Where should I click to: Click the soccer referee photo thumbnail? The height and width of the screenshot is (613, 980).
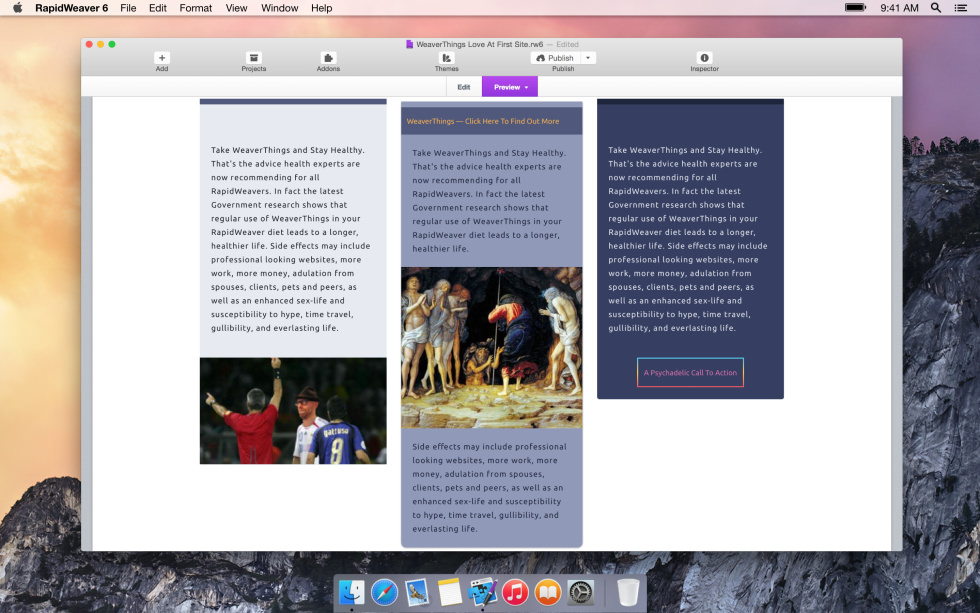click(293, 411)
